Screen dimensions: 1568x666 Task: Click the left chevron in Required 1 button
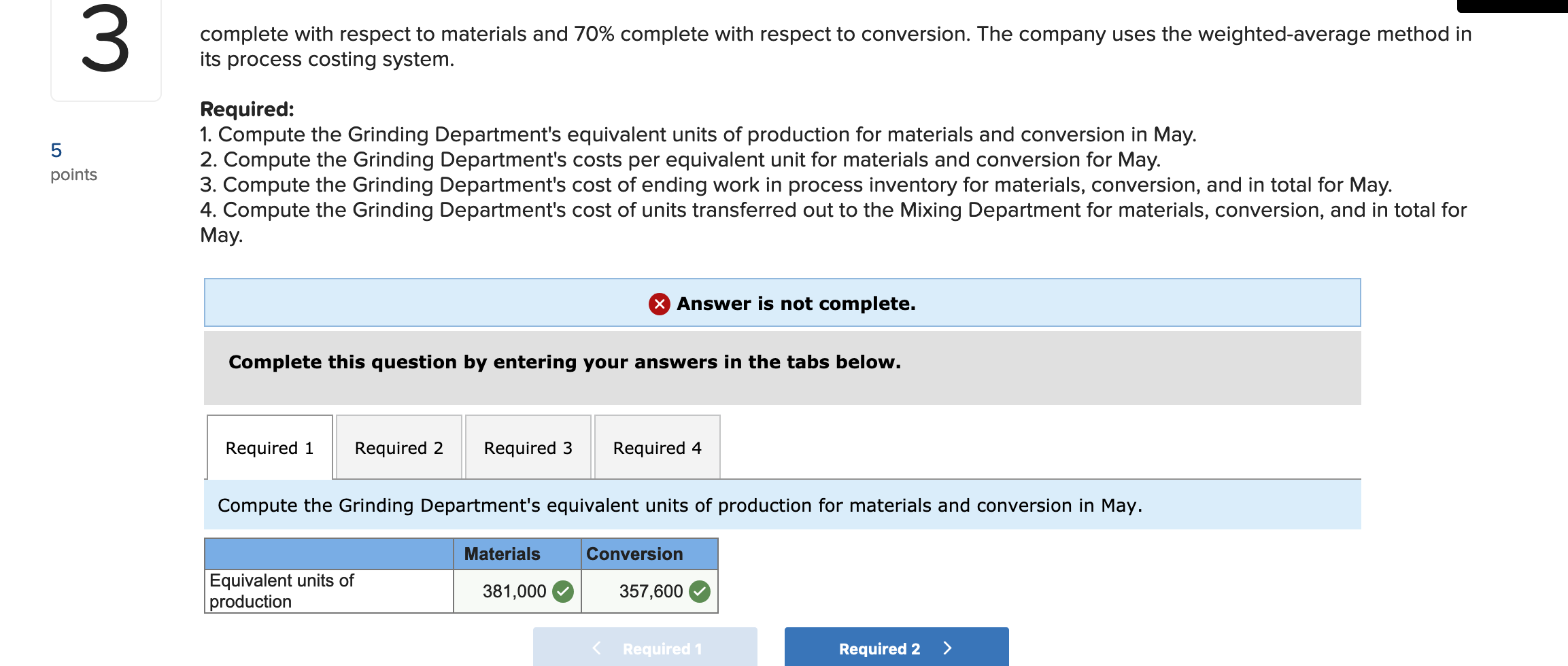click(x=596, y=648)
